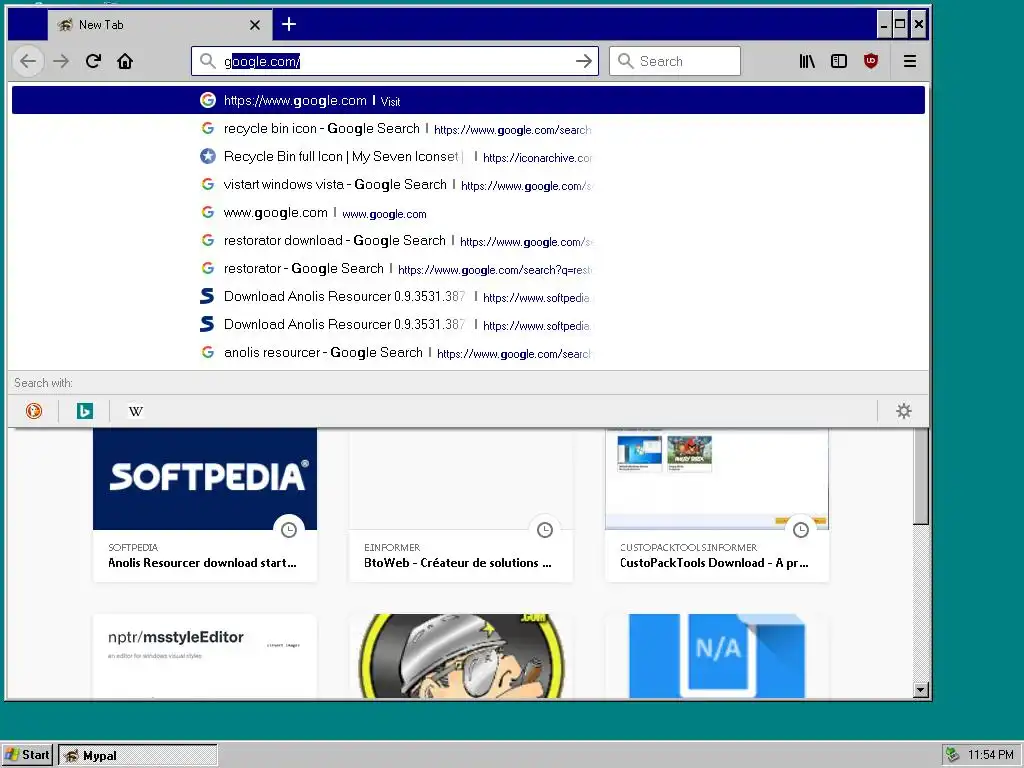Open search settings gear icon
This screenshot has width=1024, height=768.
click(x=904, y=411)
